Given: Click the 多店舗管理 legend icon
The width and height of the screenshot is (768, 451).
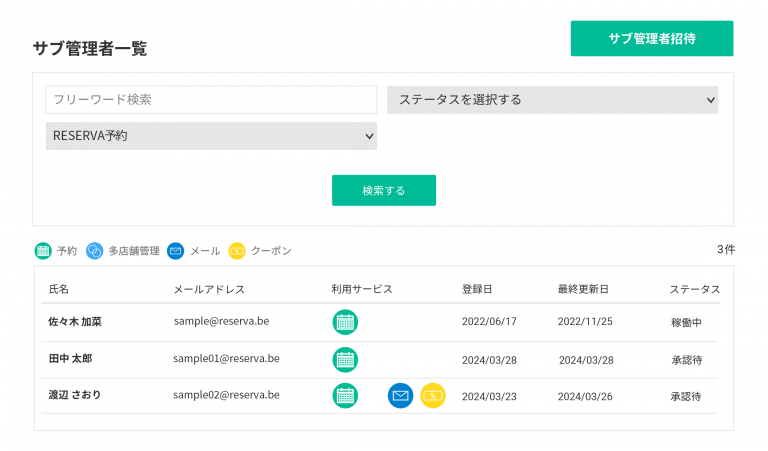Looking at the screenshot, I should [x=95, y=251].
